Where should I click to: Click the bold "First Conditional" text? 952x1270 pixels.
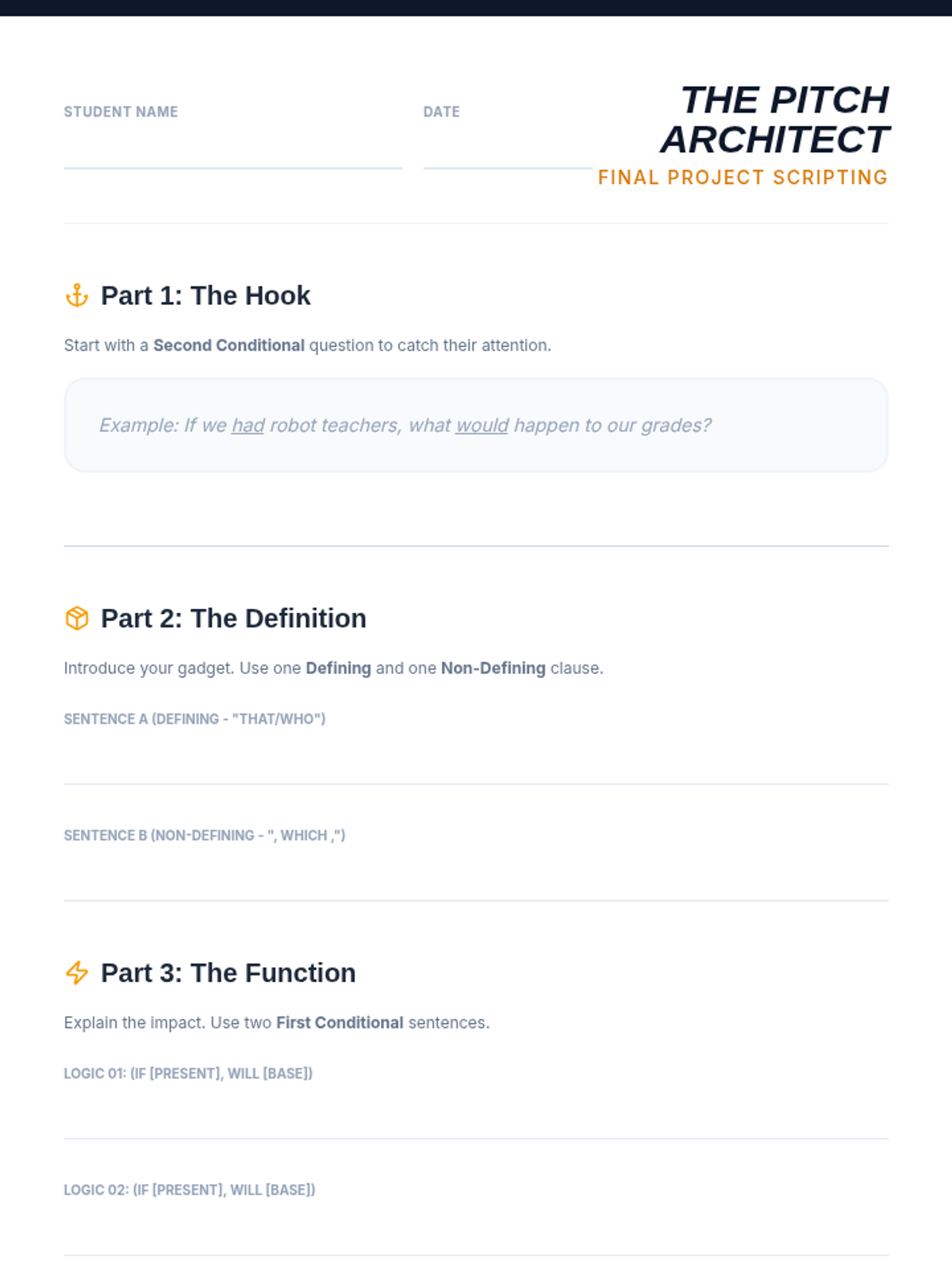pyautogui.click(x=340, y=1022)
